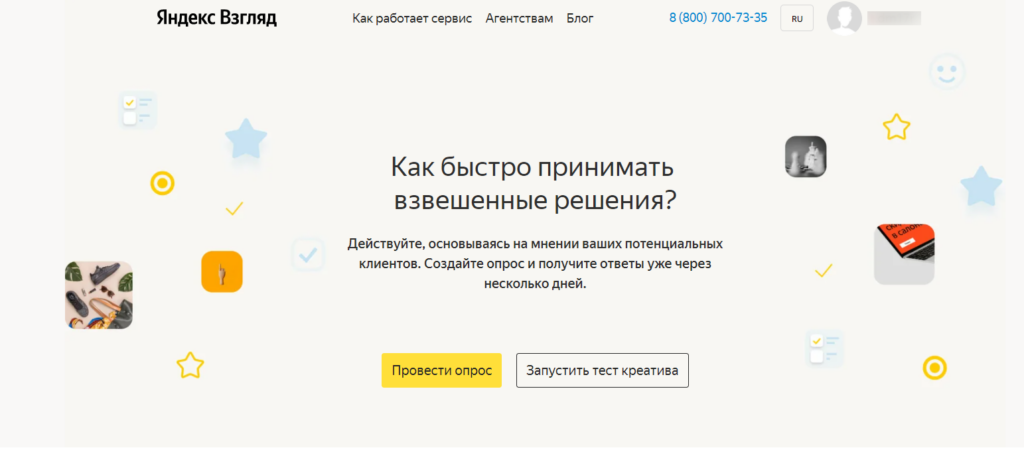
Task: Click the Запустить тест креатива button
Action: click(602, 370)
